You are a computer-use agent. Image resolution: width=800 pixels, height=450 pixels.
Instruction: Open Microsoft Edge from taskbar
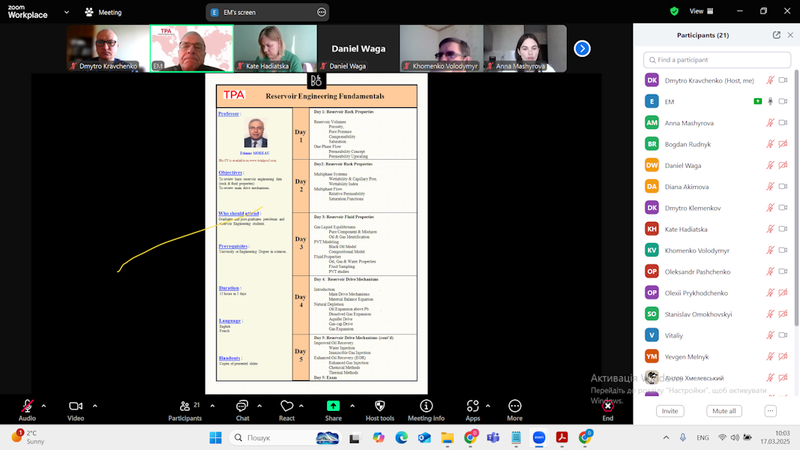pos(402,438)
